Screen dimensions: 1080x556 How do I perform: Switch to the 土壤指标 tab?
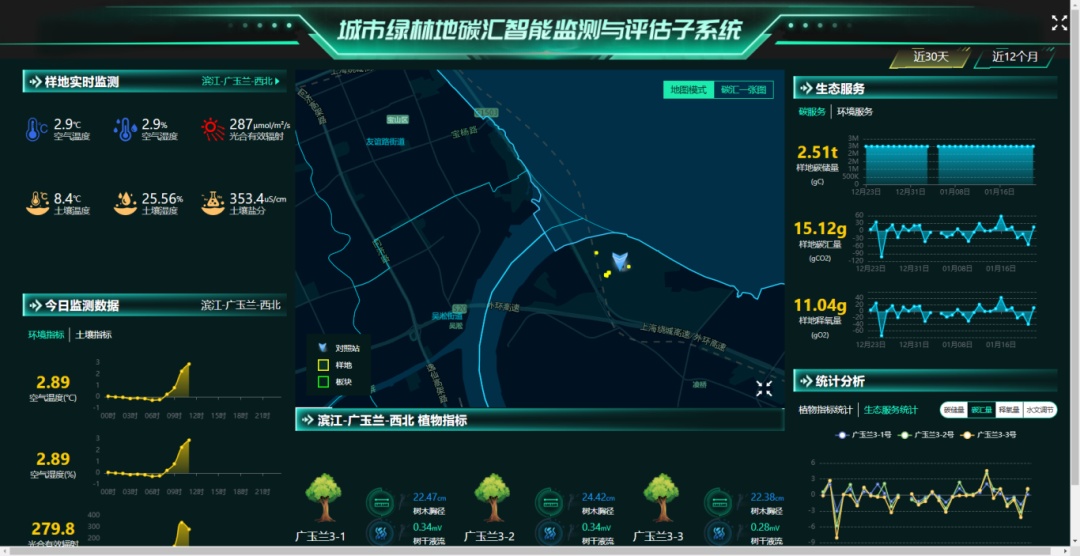click(x=94, y=335)
